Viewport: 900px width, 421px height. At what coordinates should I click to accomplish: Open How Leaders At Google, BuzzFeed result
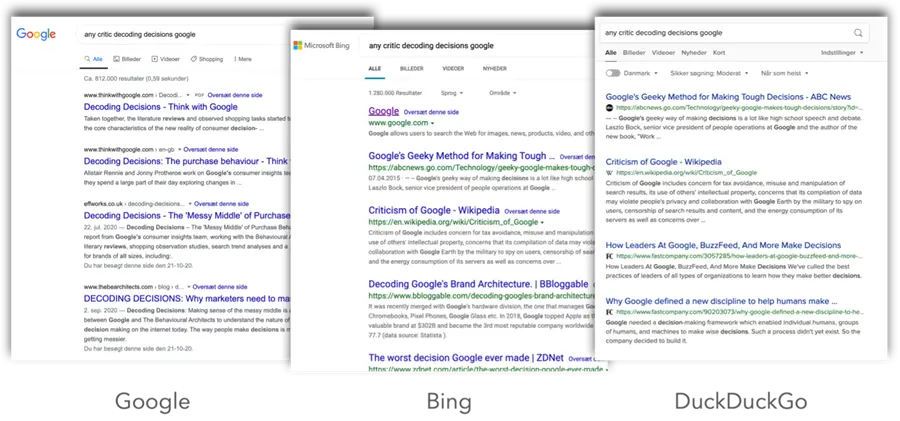pyautogui.click(x=723, y=245)
